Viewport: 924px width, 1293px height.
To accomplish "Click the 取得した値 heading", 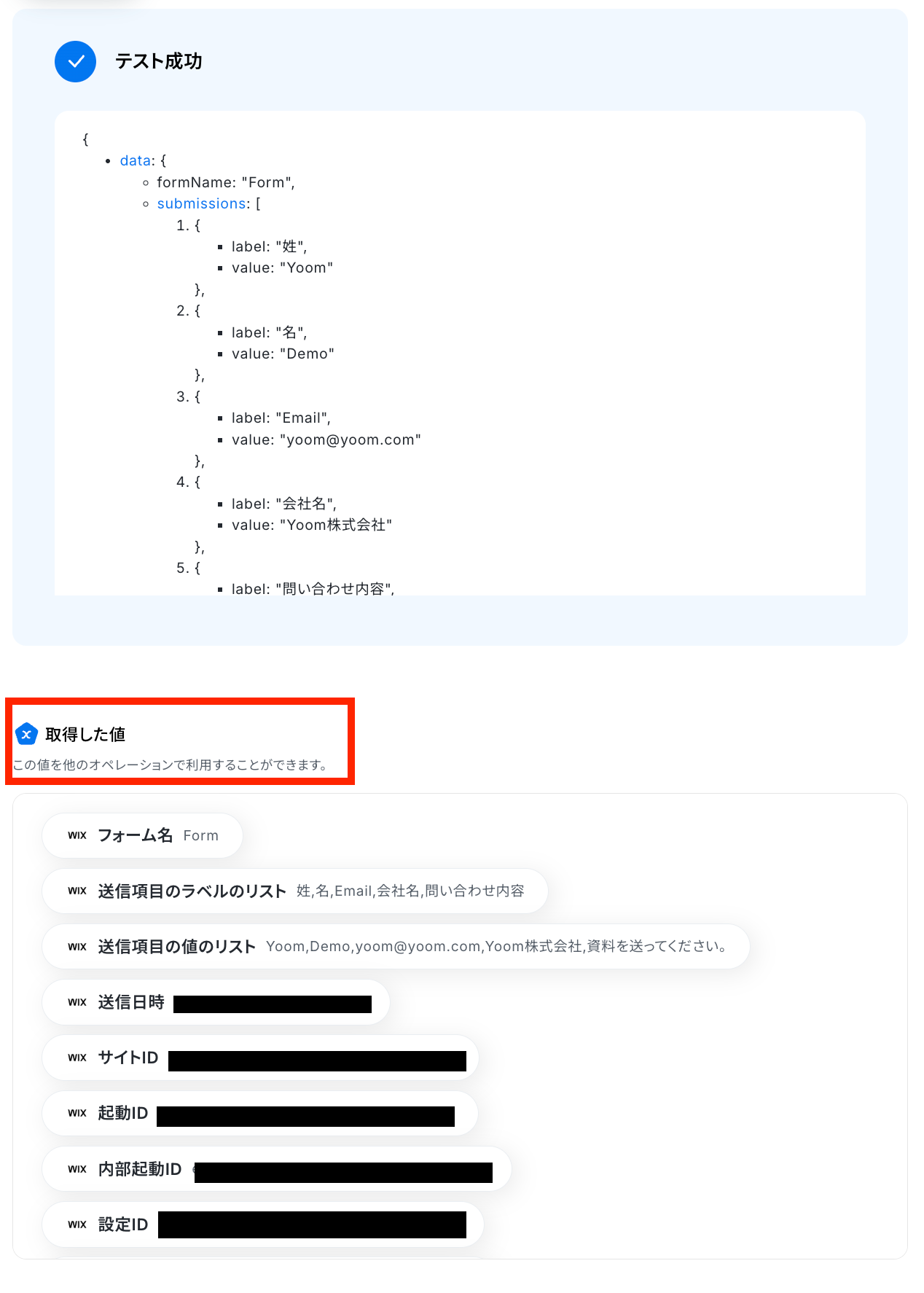I will [85, 735].
